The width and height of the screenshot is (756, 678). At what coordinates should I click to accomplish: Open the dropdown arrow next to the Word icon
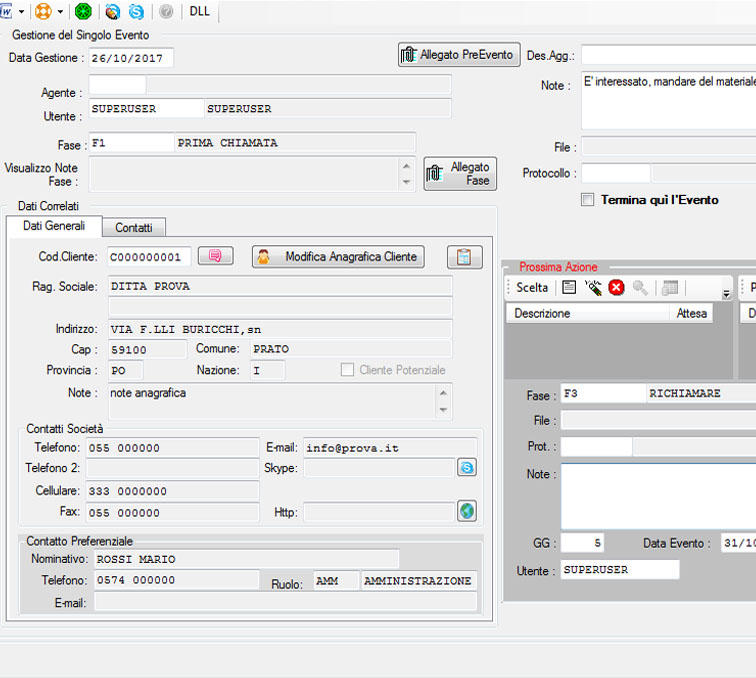pos(21,12)
